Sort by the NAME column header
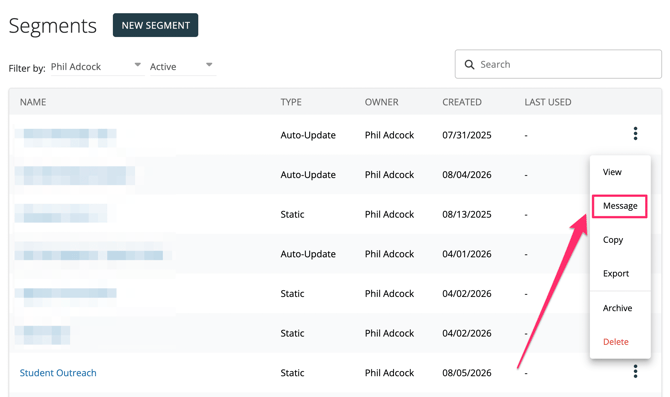Viewport: 670px width, 397px height. click(33, 102)
